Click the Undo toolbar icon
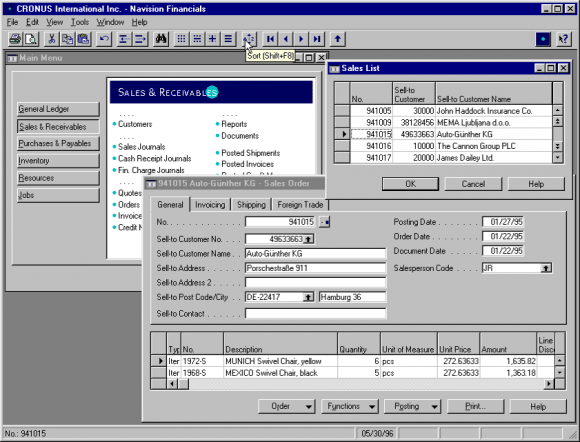This screenshot has height=442, width=580. [x=104, y=39]
